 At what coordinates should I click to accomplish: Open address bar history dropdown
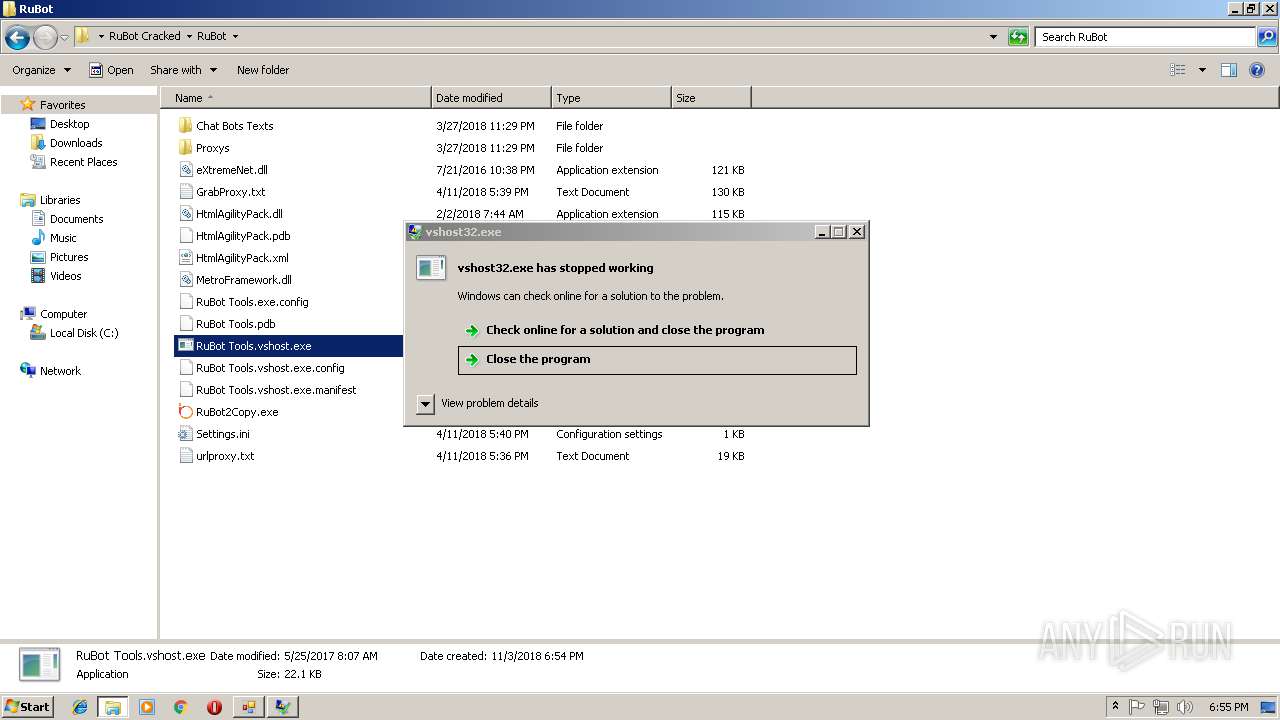[x=993, y=37]
